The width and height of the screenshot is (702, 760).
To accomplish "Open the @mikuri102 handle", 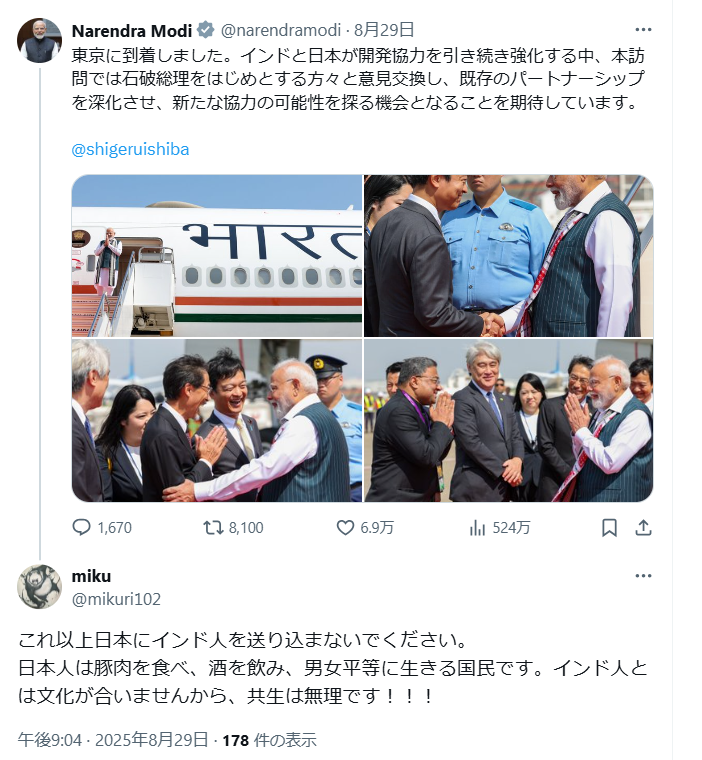I will coord(116,599).
